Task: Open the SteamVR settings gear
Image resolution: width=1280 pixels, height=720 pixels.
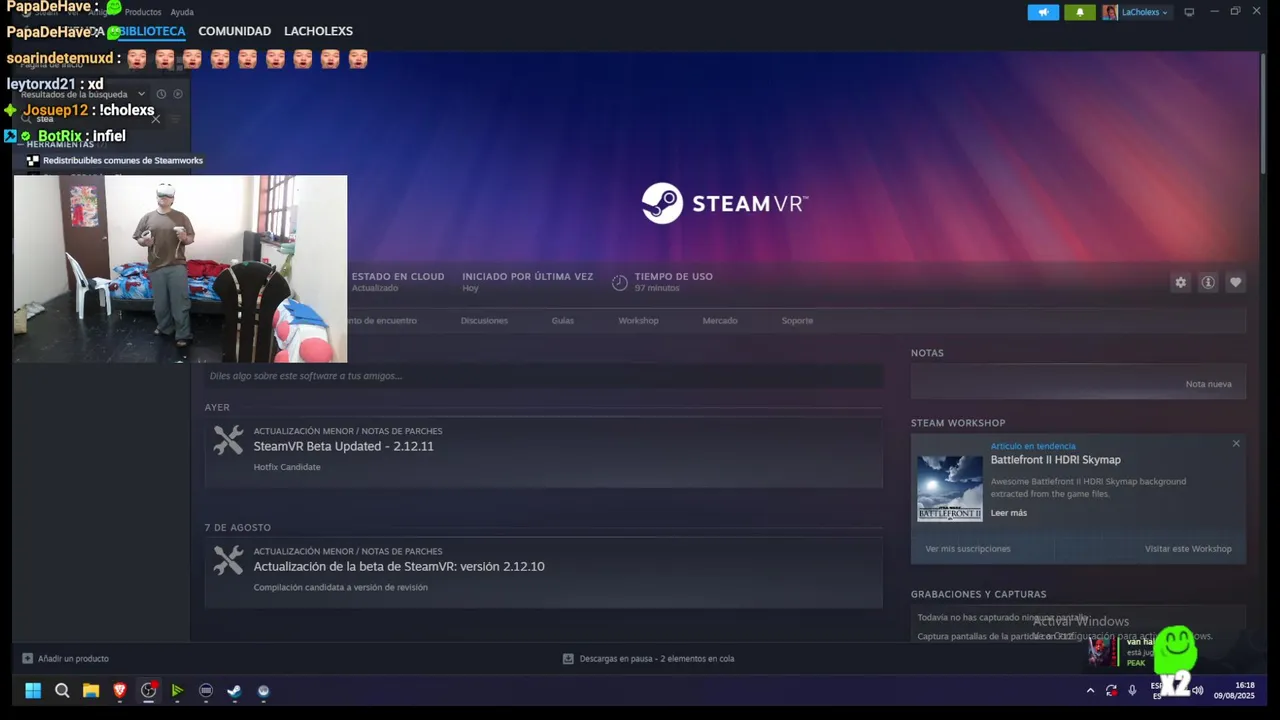Action: (x=1180, y=283)
